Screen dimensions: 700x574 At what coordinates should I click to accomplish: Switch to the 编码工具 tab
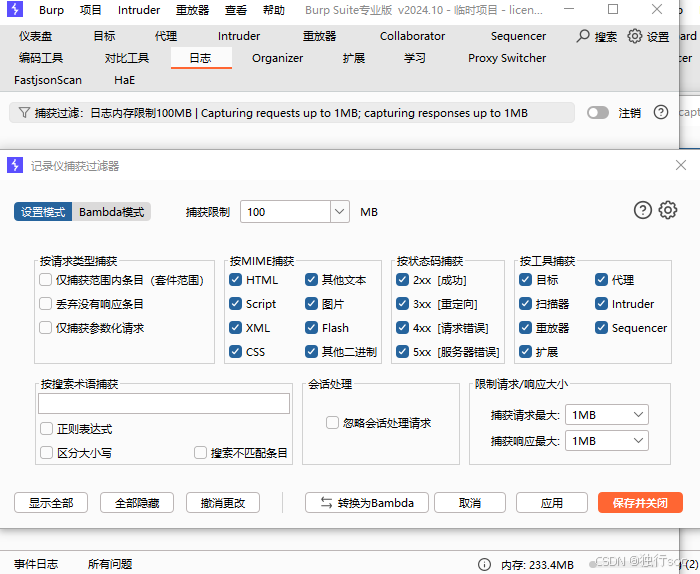click(x=41, y=58)
